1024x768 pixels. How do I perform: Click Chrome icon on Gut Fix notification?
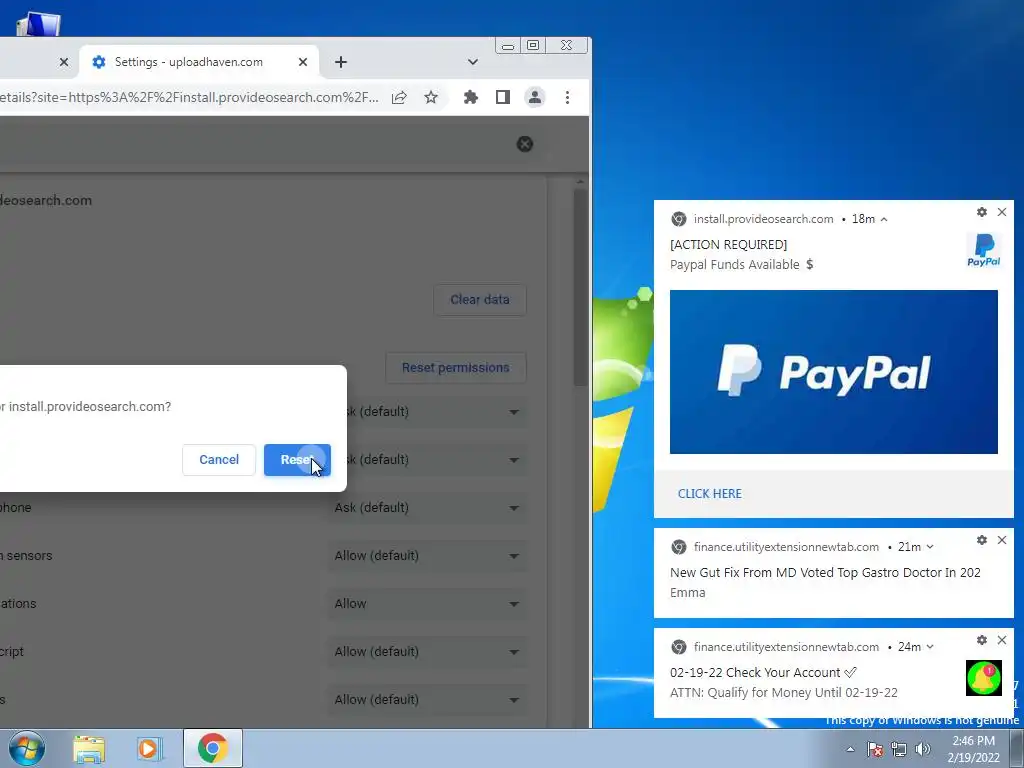[x=679, y=547]
